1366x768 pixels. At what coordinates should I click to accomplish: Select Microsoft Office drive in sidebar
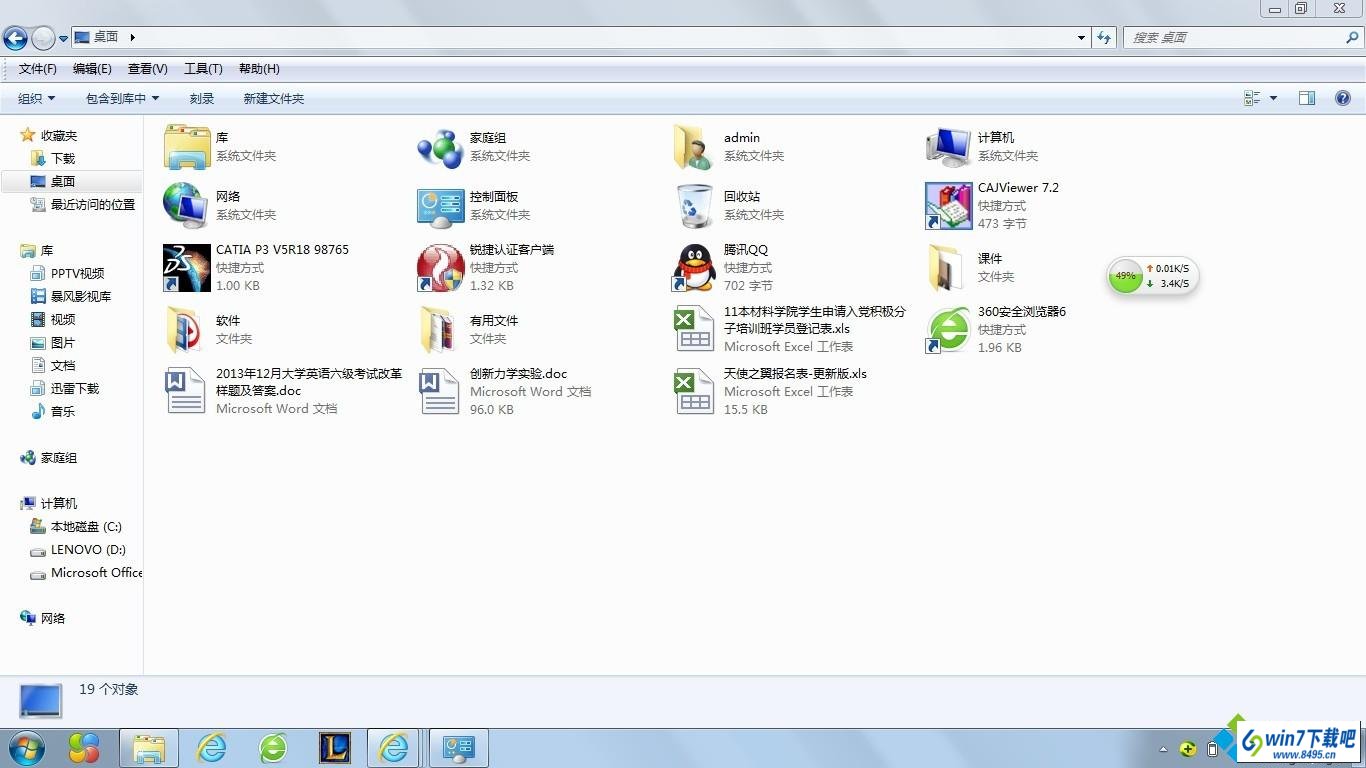point(96,572)
